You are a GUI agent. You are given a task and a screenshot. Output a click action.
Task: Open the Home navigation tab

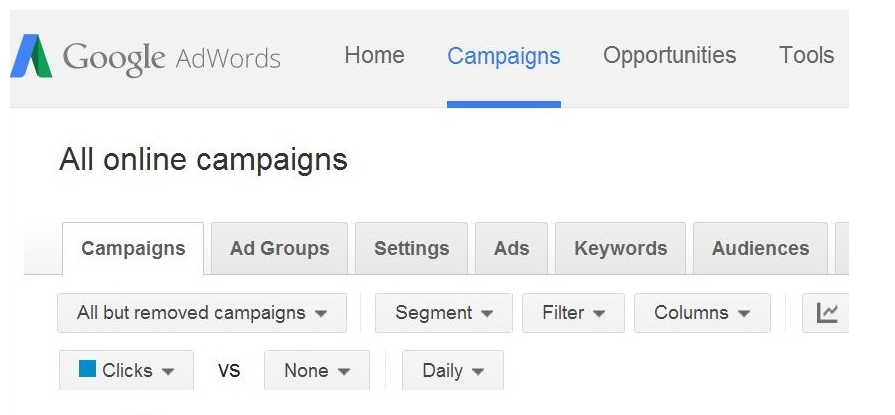[x=374, y=56]
